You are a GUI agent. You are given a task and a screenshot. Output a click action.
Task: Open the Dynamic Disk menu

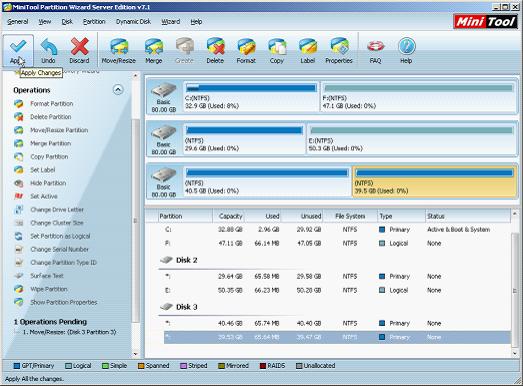[133, 22]
